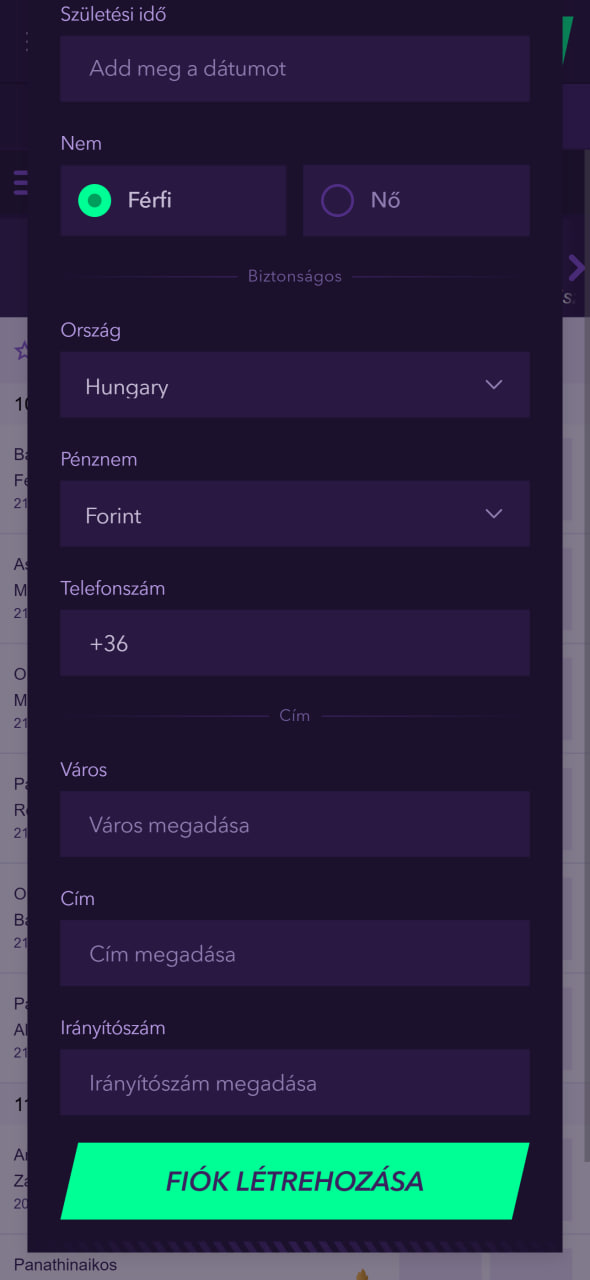
Task: Open the hamburger menu behind the form
Action: (x=19, y=183)
